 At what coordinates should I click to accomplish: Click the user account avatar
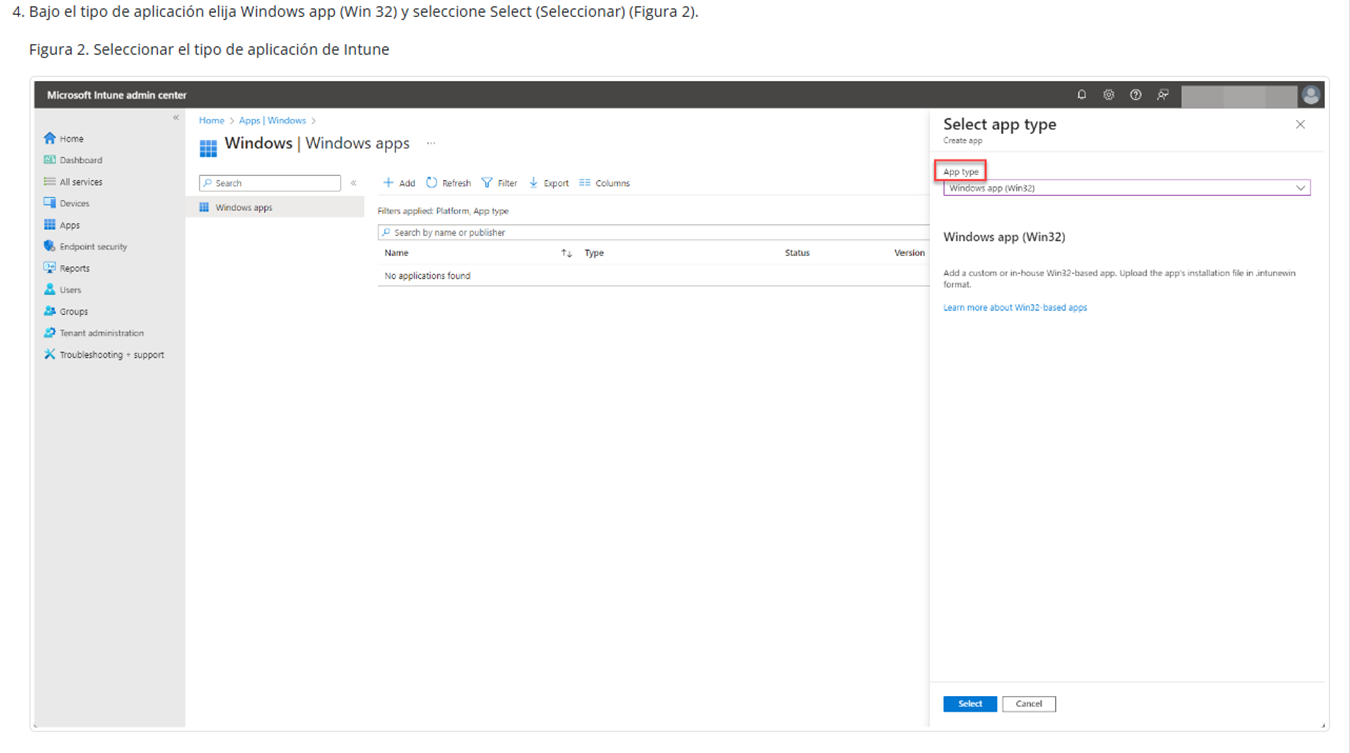(1310, 95)
